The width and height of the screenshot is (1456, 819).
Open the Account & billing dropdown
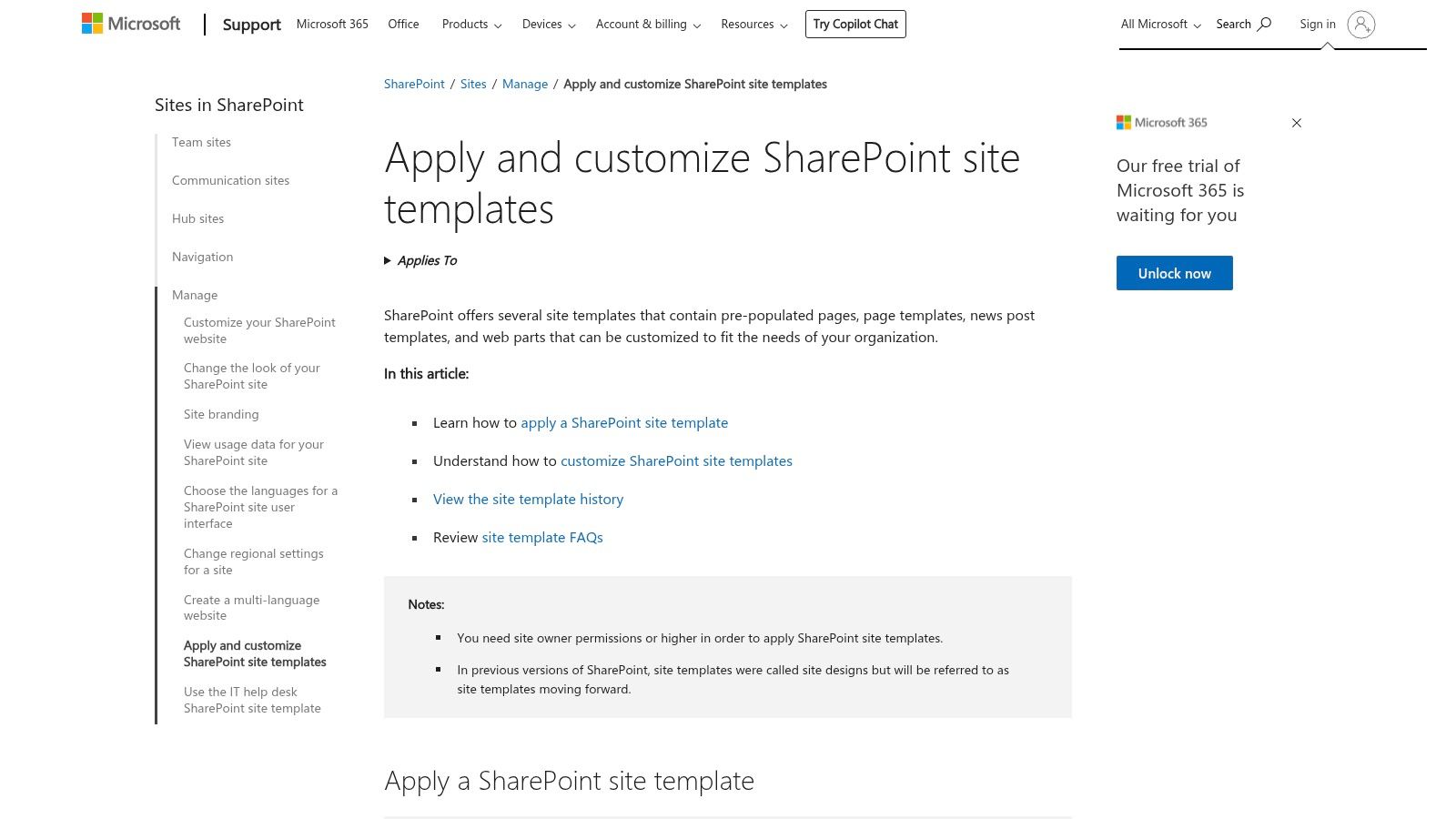646,25
